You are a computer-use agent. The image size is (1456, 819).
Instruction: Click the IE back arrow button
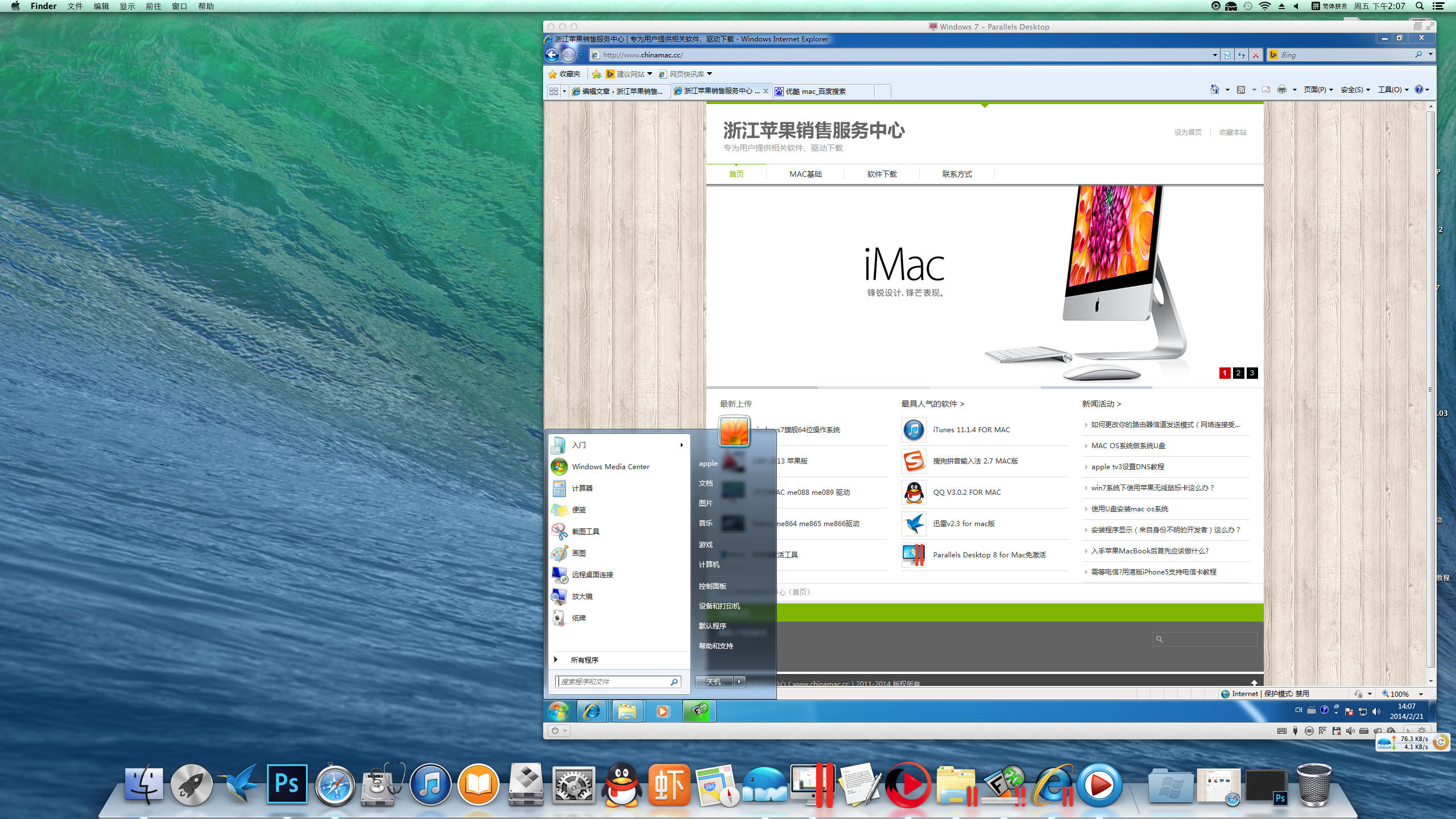[x=552, y=55]
